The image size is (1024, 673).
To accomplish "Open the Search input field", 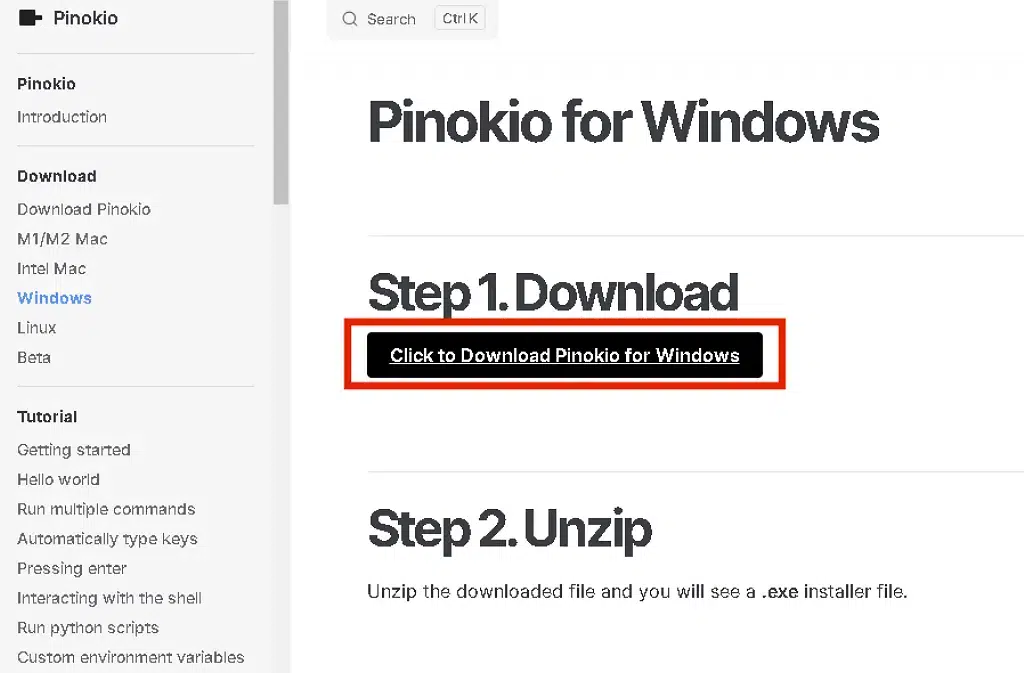I will click(x=391, y=19).
